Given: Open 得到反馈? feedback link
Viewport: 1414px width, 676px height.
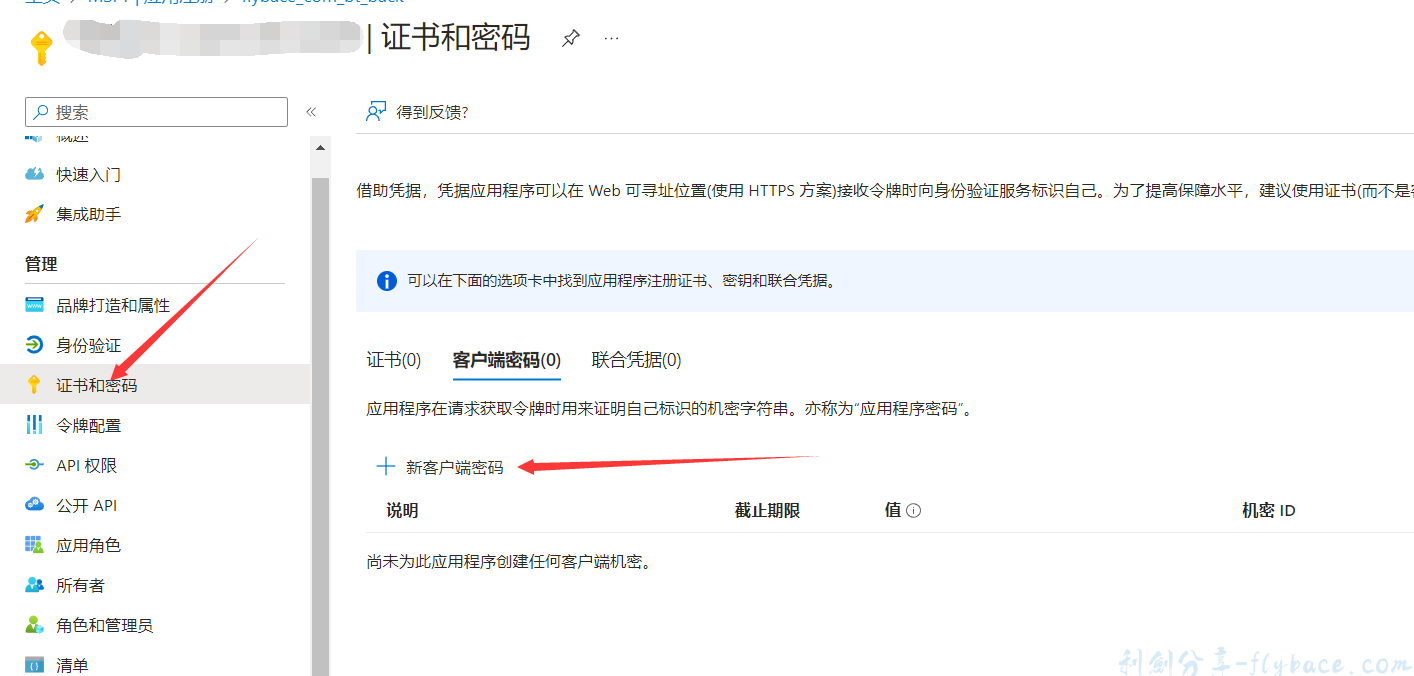Looking at the screenshot, I should point(432,112).
